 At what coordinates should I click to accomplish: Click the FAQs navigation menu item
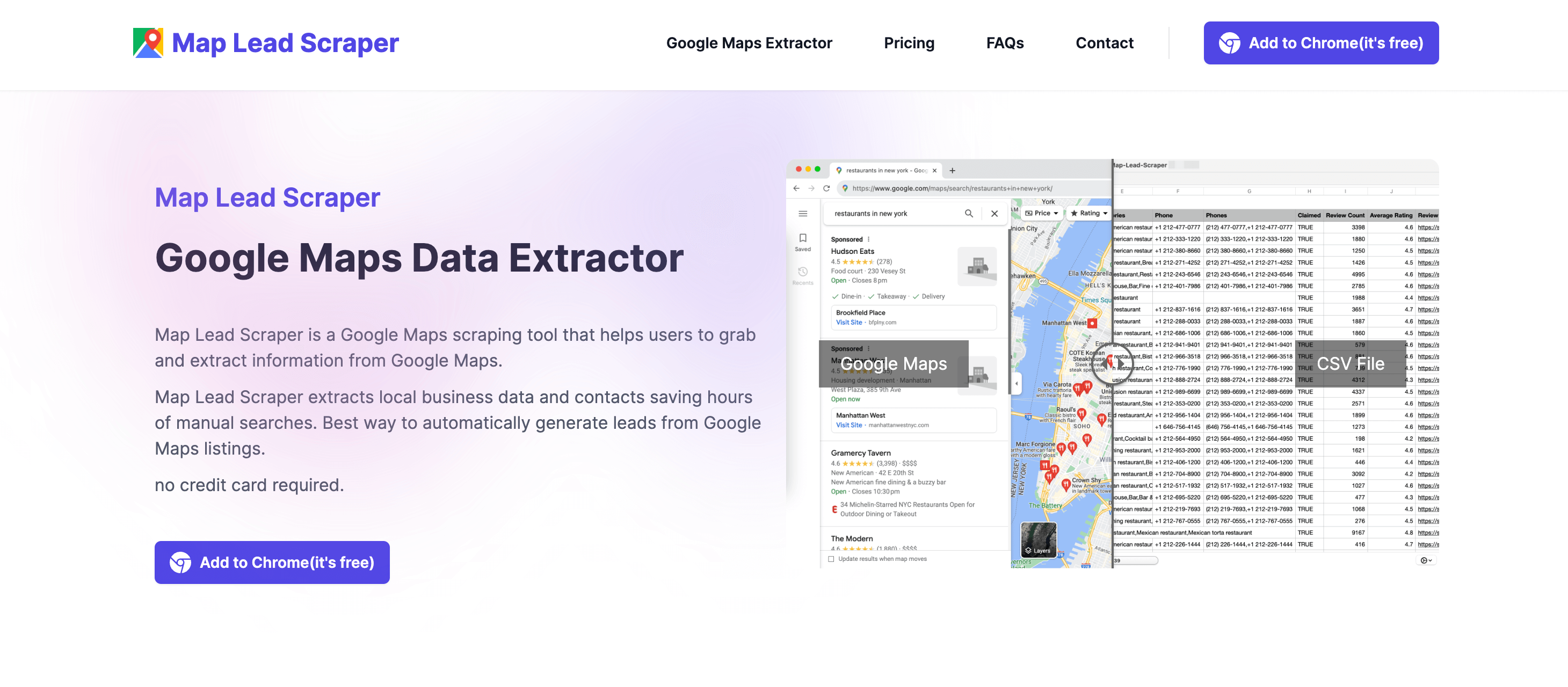[x=1005, y=43]
